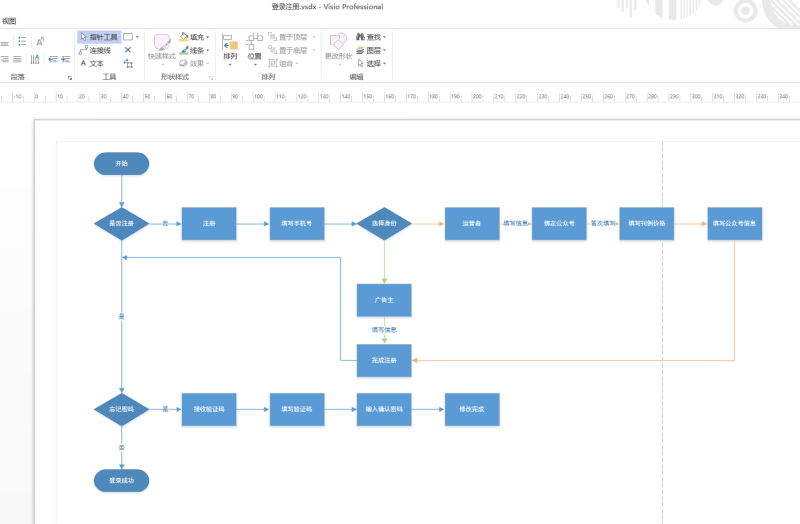This screenshot has width=800, height=524.
Task: Click the decrease indent icon
Action: pyautogui.click(x=52, y=59)
